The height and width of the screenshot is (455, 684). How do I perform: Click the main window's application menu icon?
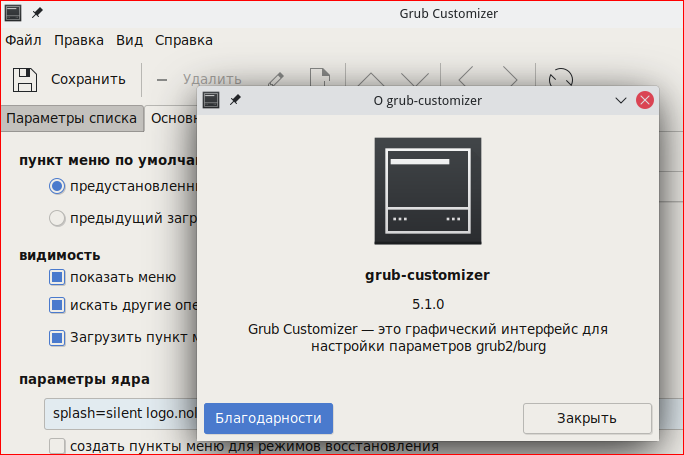point(13,13)
